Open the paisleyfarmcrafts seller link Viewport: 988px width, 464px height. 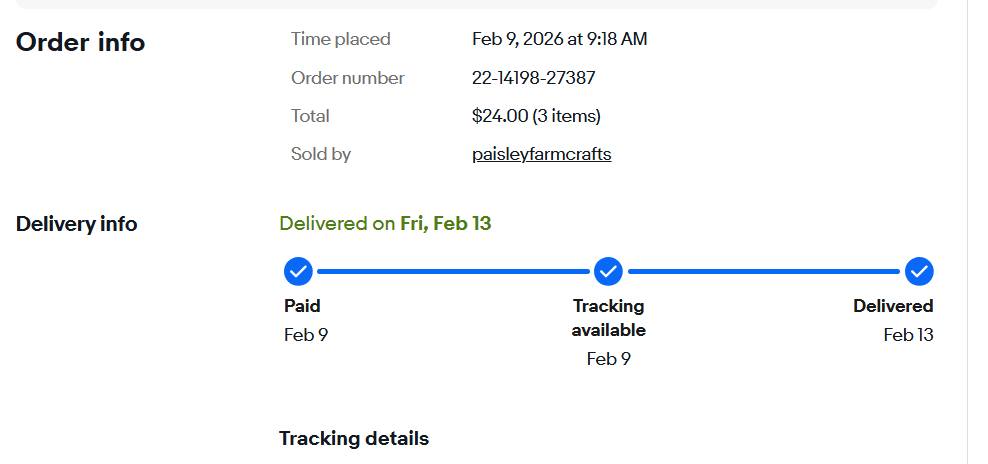(x=541, y=154)
